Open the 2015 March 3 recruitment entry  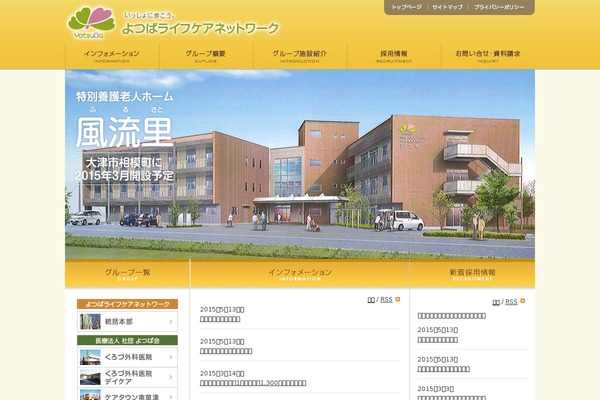pyautogui.click(x=452, y=397)
